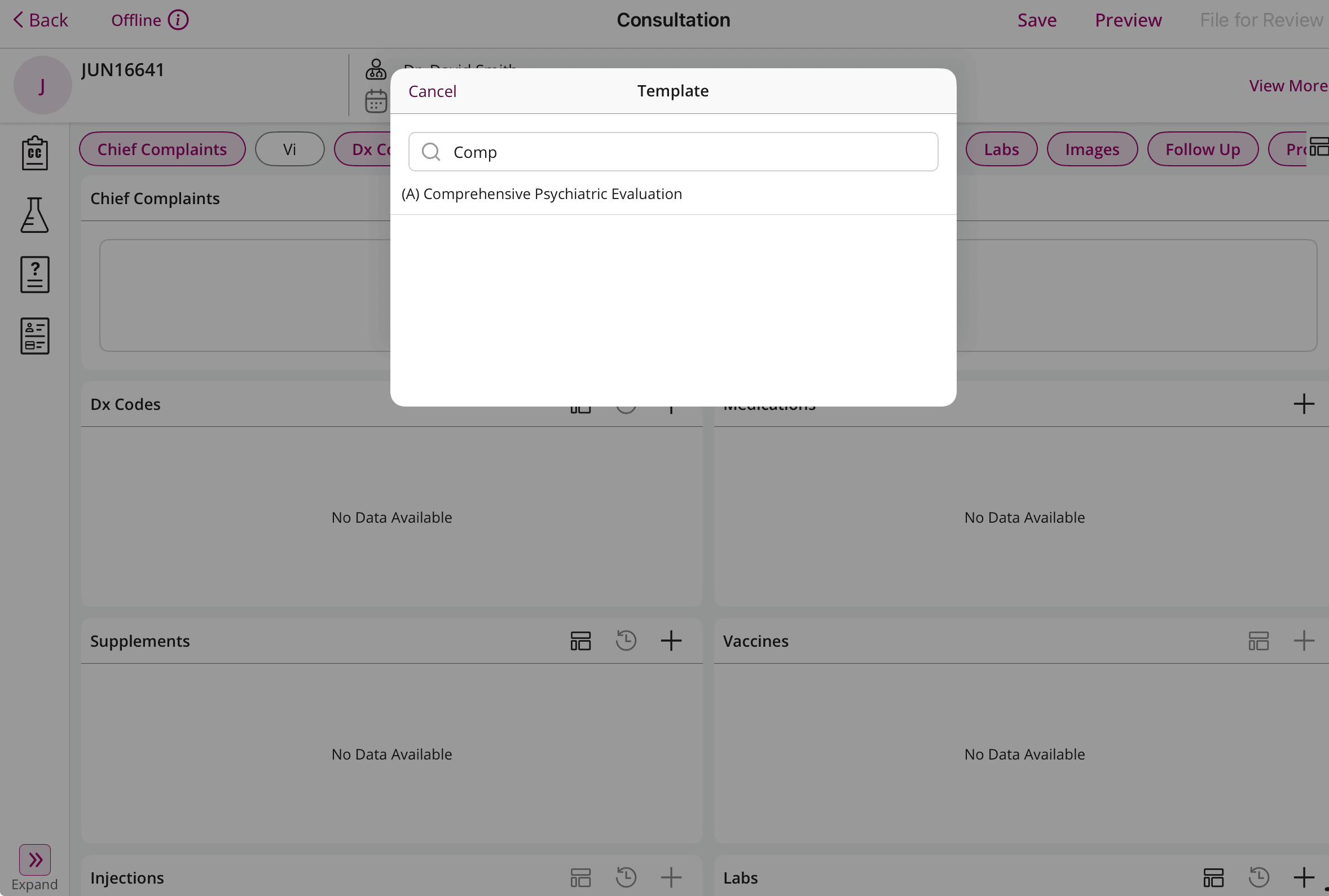
Task: Add a new medication with plus
Action: click(1303, 404)
